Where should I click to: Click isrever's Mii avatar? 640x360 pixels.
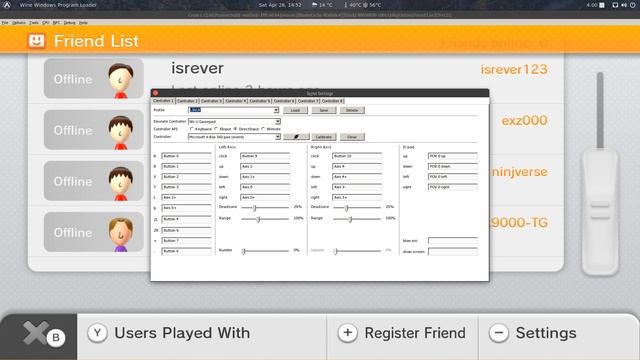[x=121, y=80]
